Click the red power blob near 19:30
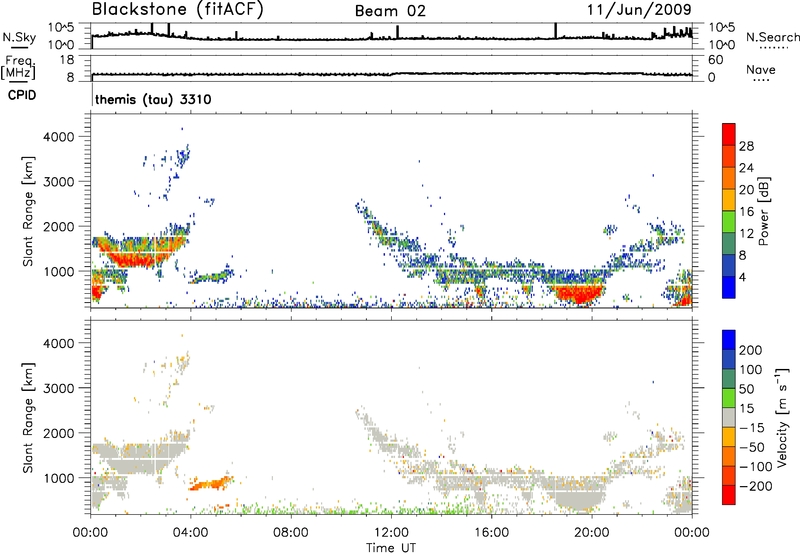Screen dimensions: 800x554 578,294
